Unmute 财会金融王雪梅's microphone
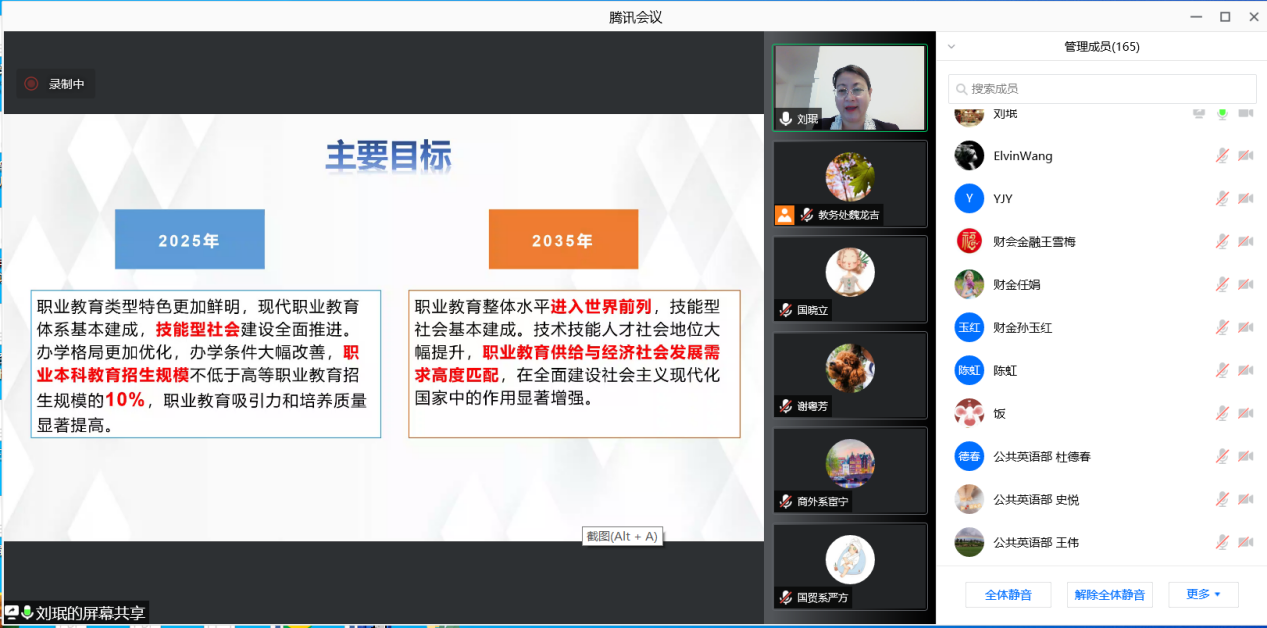This screenshot has width=1267, height=628. (x=1222, y=242)
